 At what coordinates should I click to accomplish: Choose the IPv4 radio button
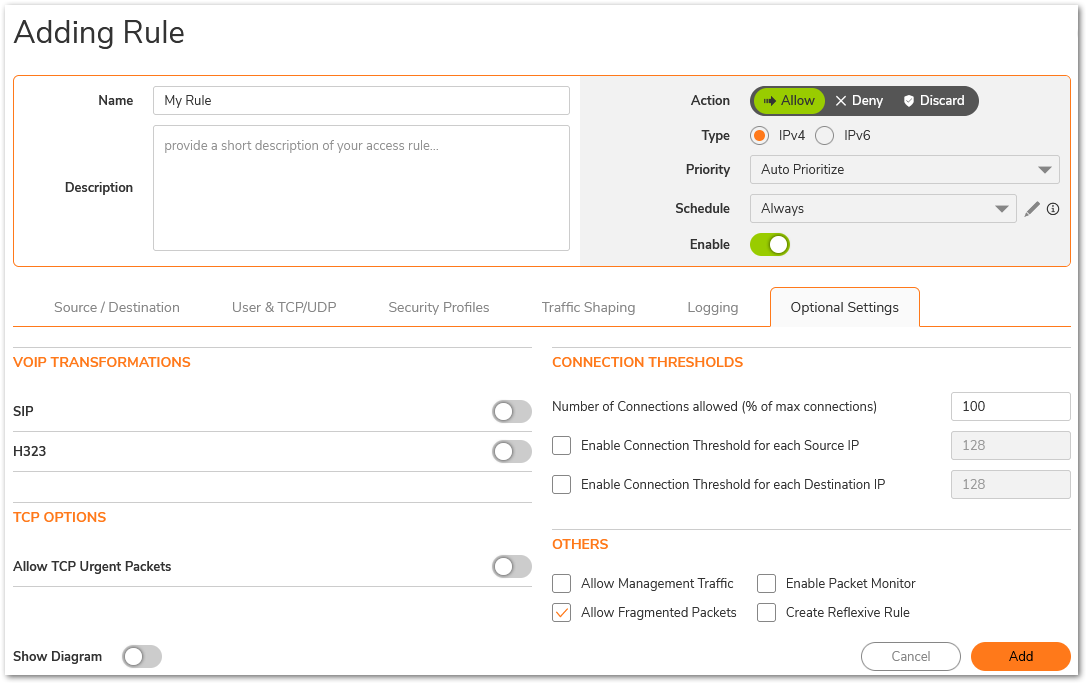[759, 135]
